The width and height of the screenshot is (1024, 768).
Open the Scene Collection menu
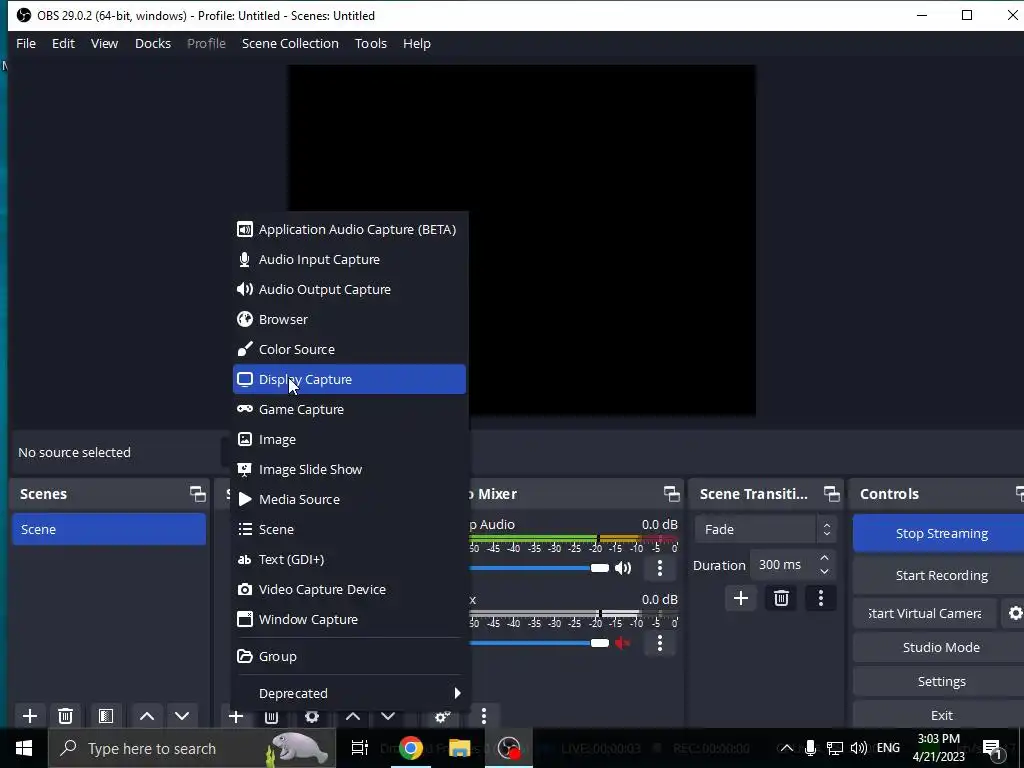point(290,44)
